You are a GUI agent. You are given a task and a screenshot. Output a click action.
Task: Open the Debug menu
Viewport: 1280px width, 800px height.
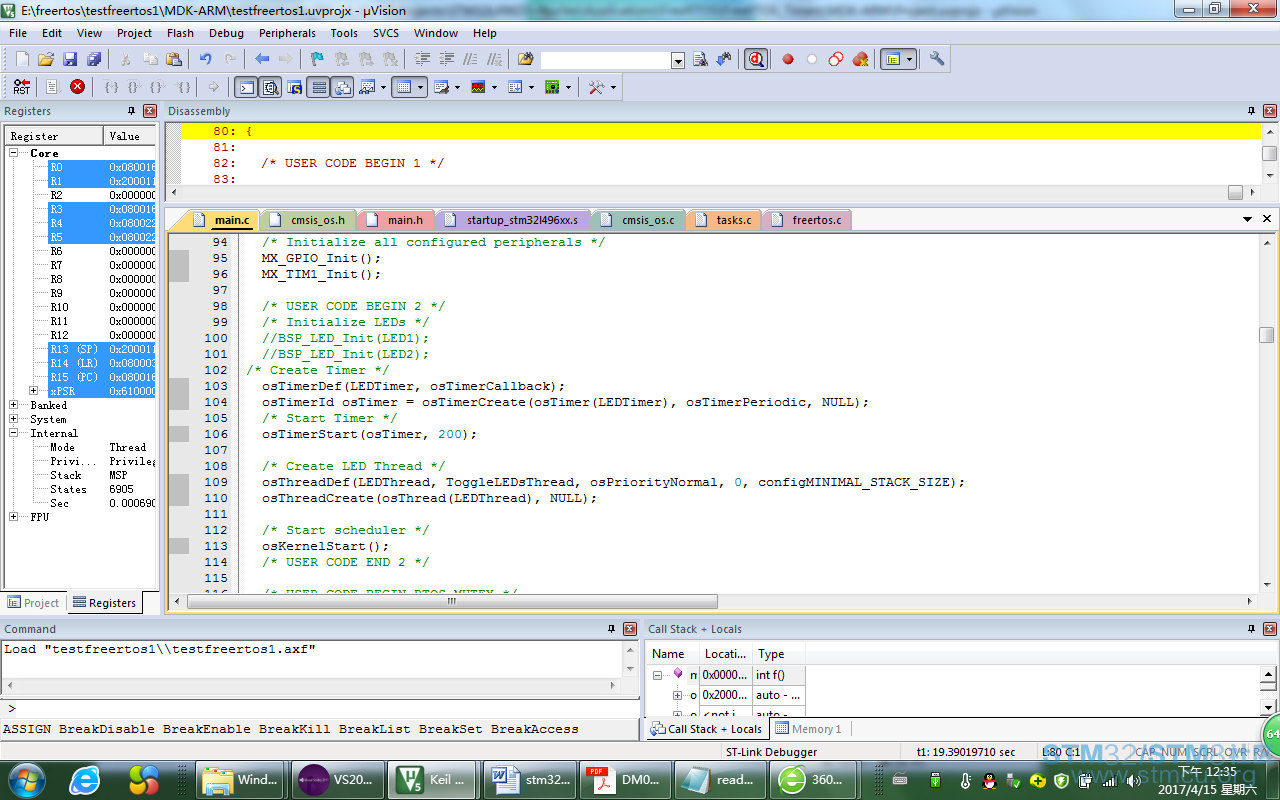pos(226,33)
